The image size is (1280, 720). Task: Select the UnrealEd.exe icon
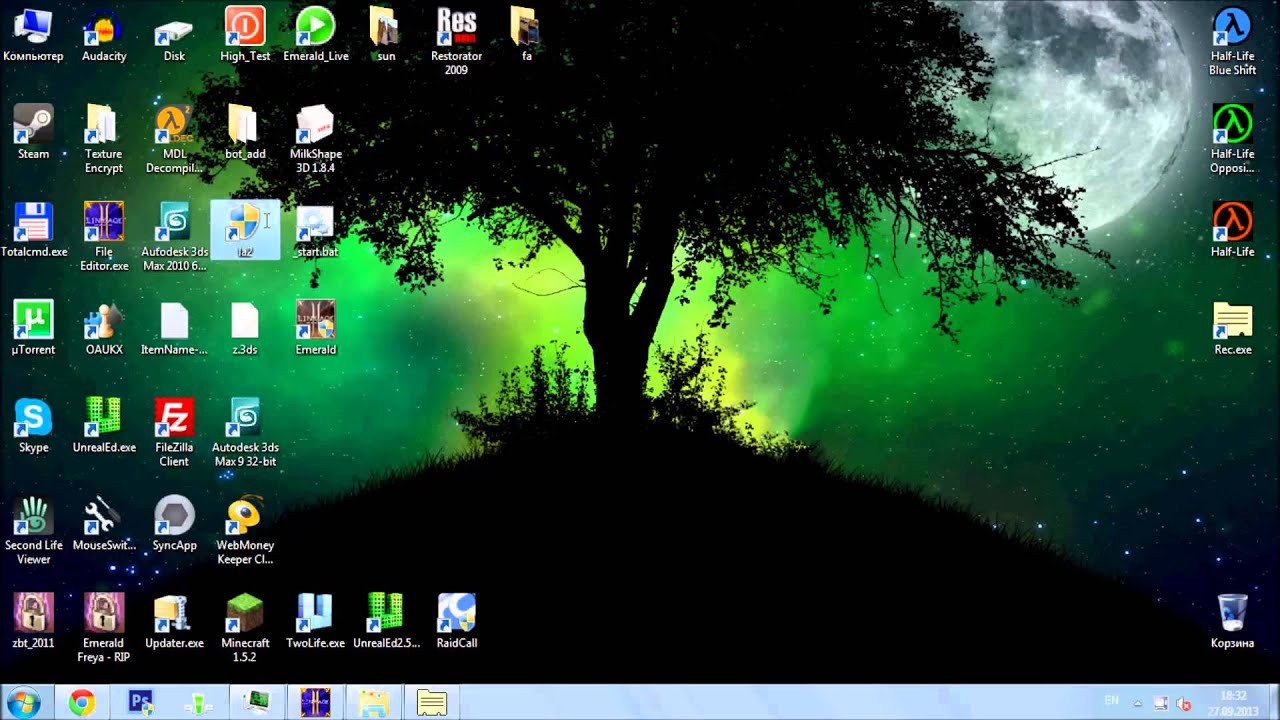point(104,426)
